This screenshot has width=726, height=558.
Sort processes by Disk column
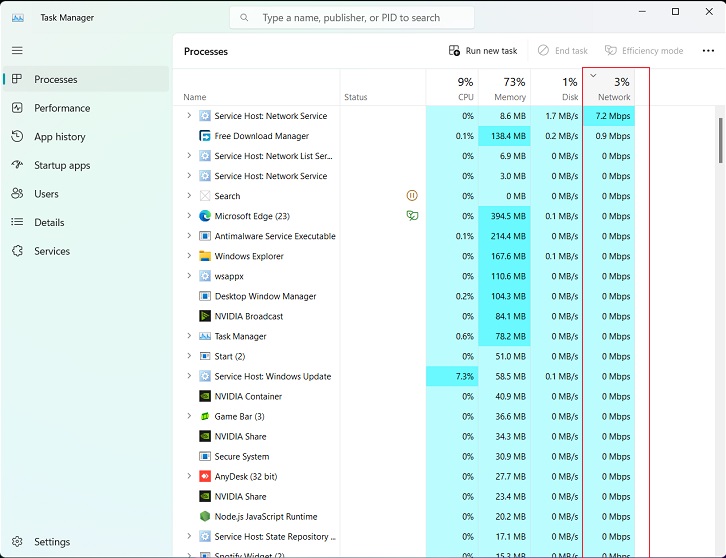point(557,88)
